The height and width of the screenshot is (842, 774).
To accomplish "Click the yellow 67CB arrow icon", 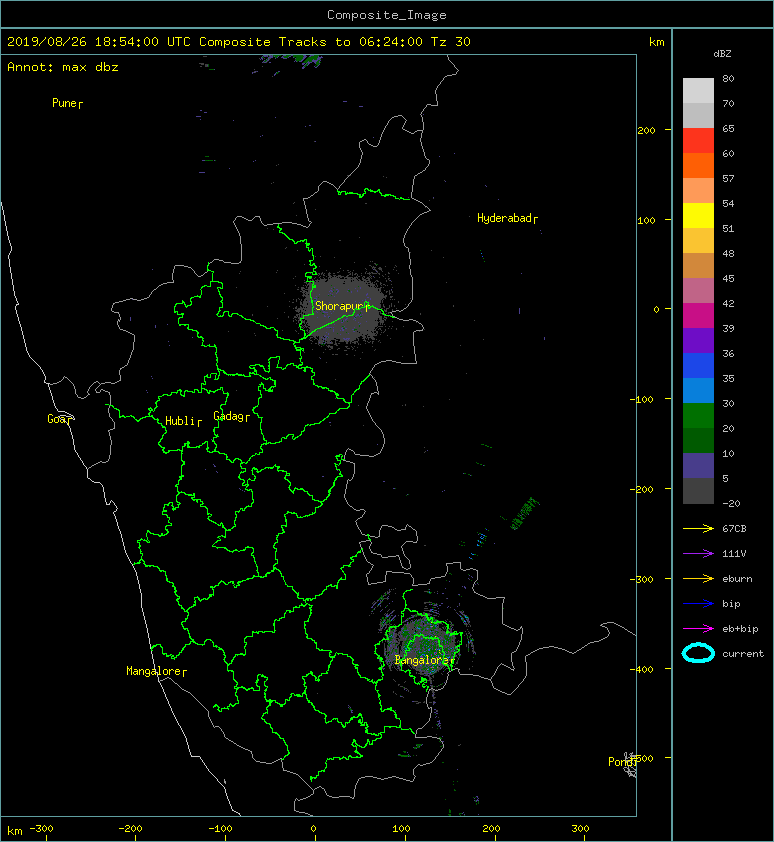I will tap(698, 529).
